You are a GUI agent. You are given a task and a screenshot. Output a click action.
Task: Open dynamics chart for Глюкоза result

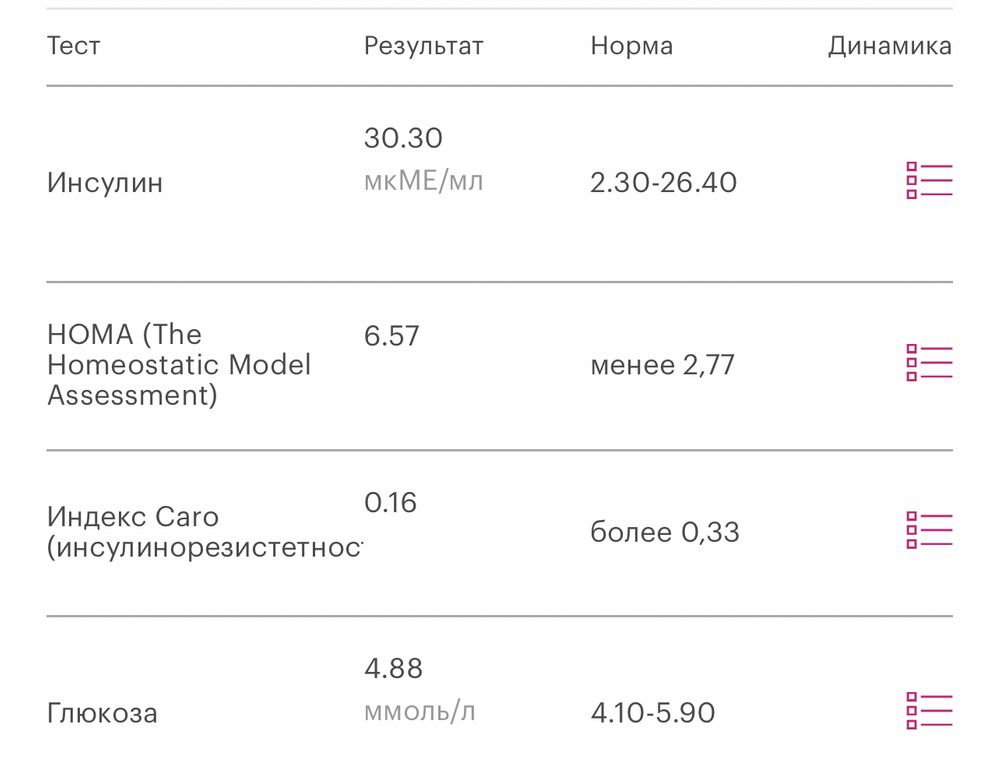click(928, 712)
